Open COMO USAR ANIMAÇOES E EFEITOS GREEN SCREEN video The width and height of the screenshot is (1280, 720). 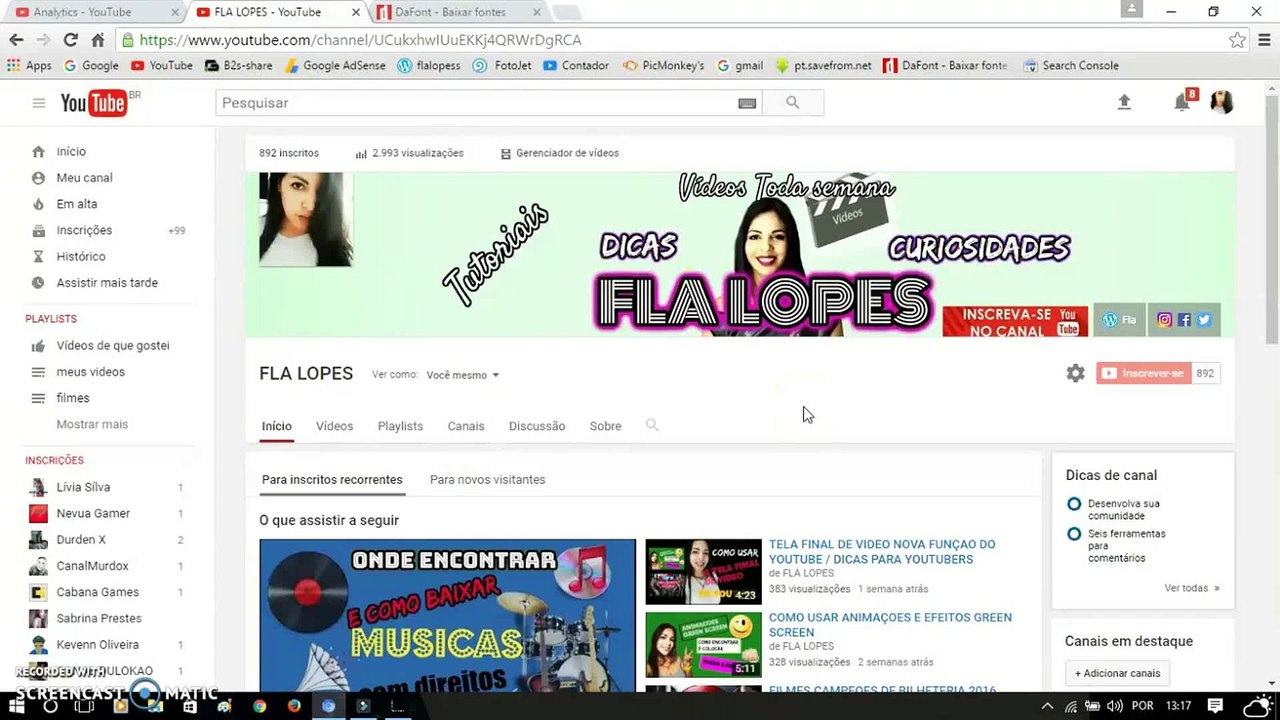(890, 625)
